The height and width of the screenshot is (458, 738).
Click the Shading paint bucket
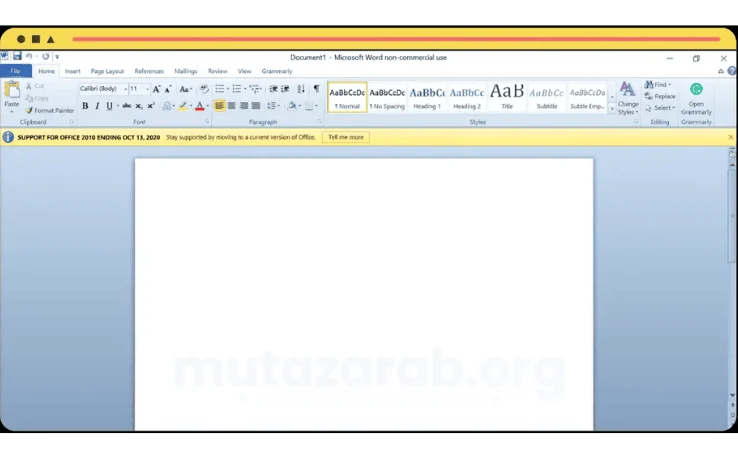(292, 106)
